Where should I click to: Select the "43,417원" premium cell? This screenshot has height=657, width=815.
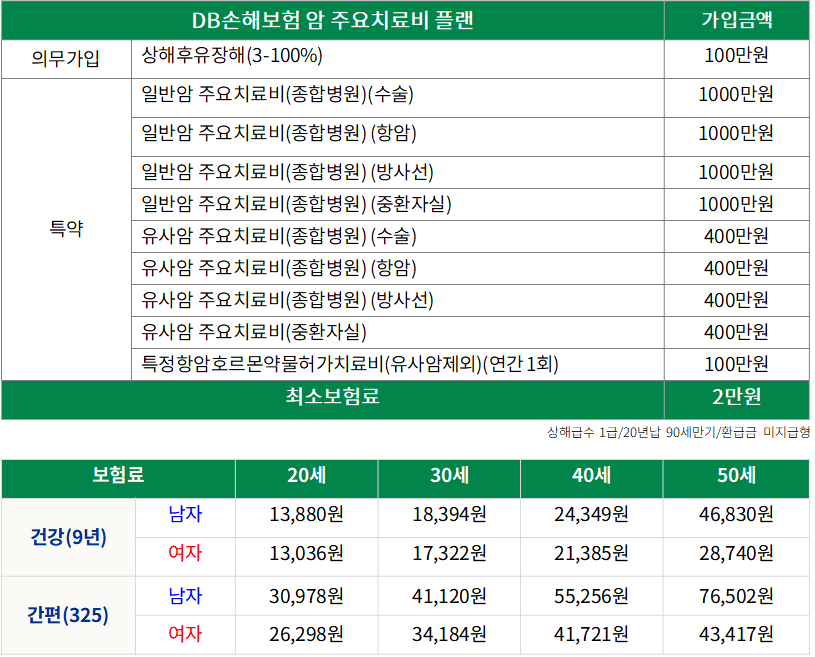point(737,635)
